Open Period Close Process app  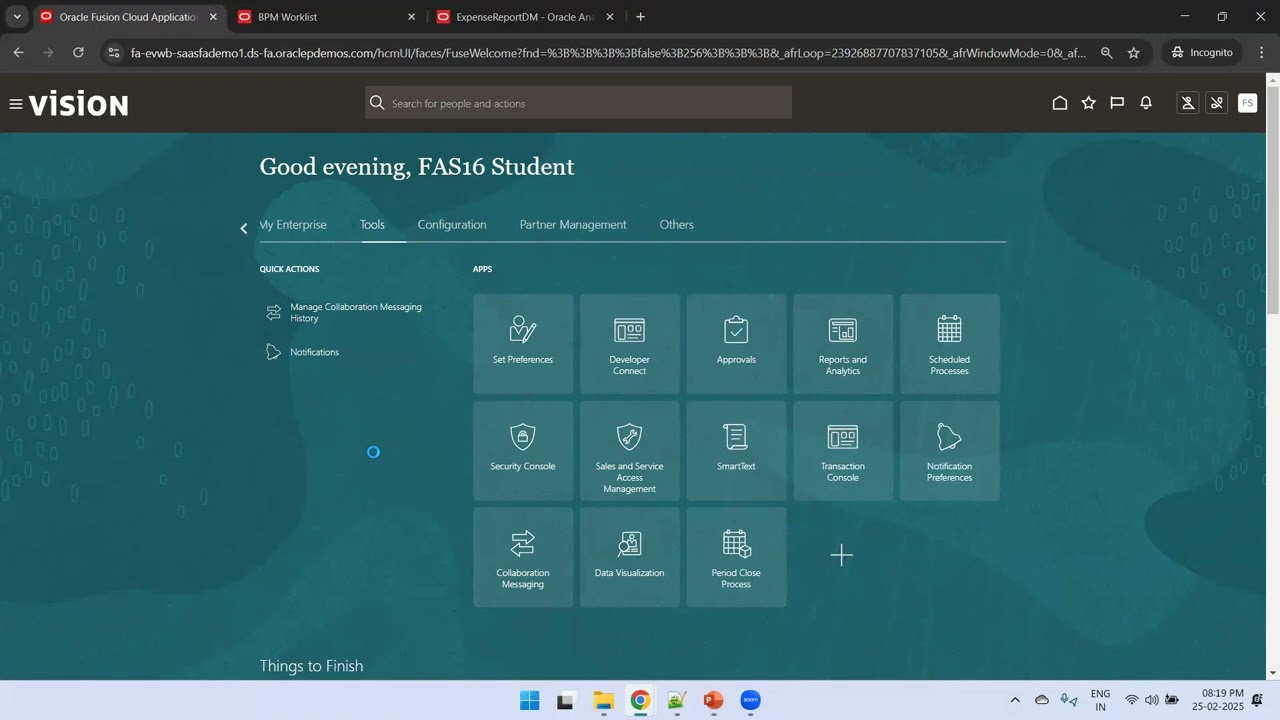736,557
